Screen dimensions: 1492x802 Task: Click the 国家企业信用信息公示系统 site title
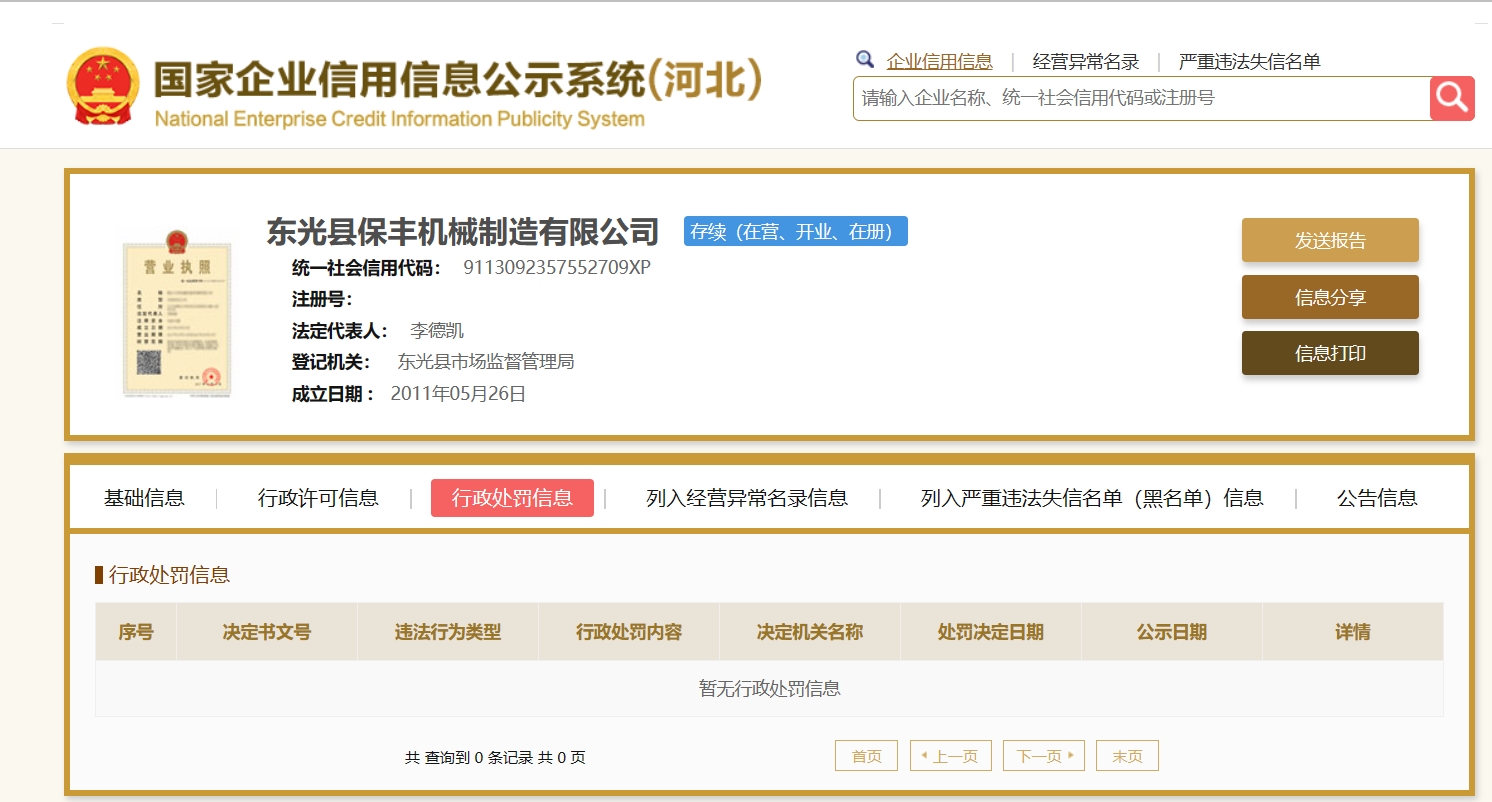coord(457,80)
